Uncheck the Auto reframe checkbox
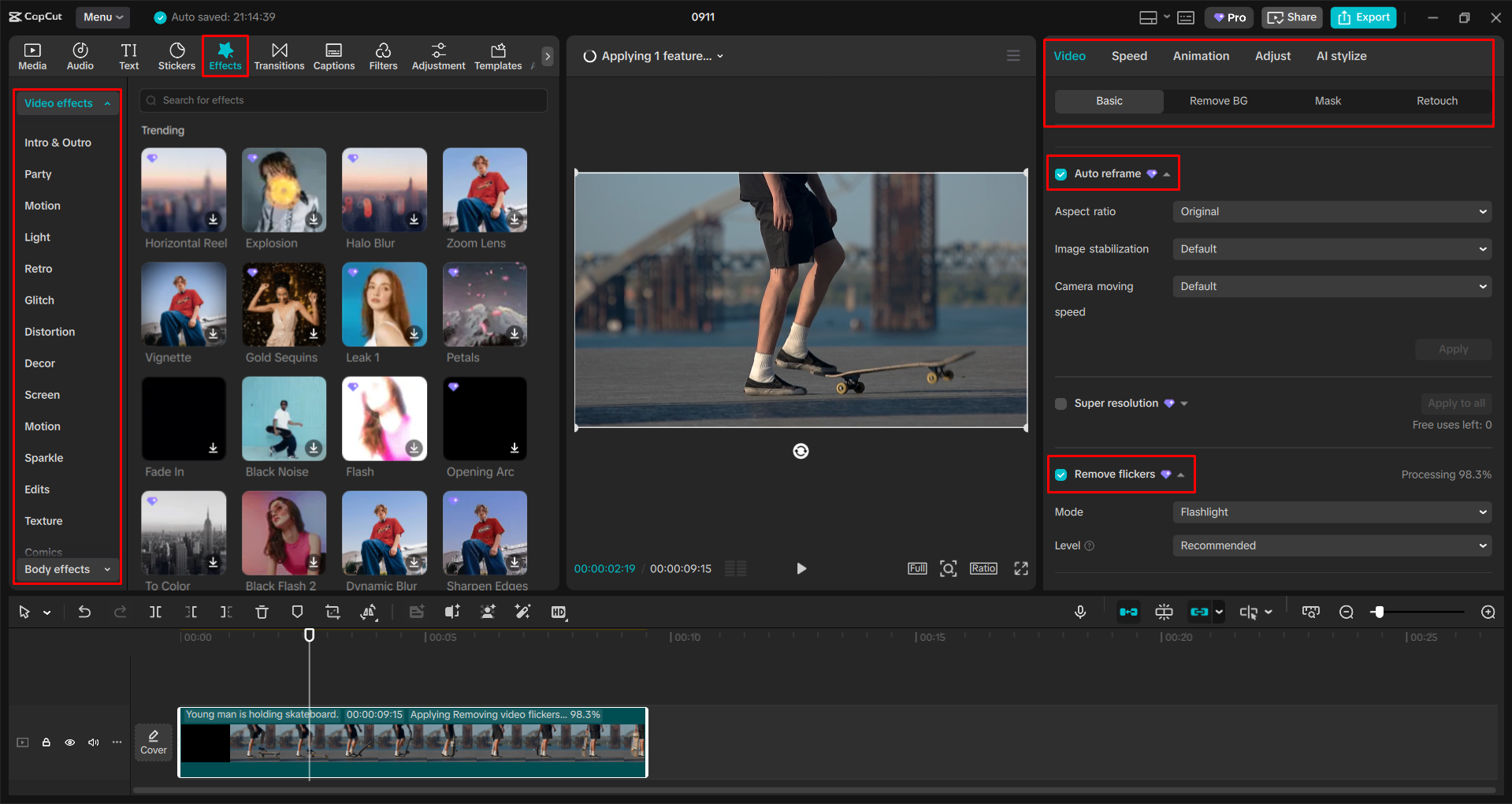The image size is (1512, 804). 1061,174
